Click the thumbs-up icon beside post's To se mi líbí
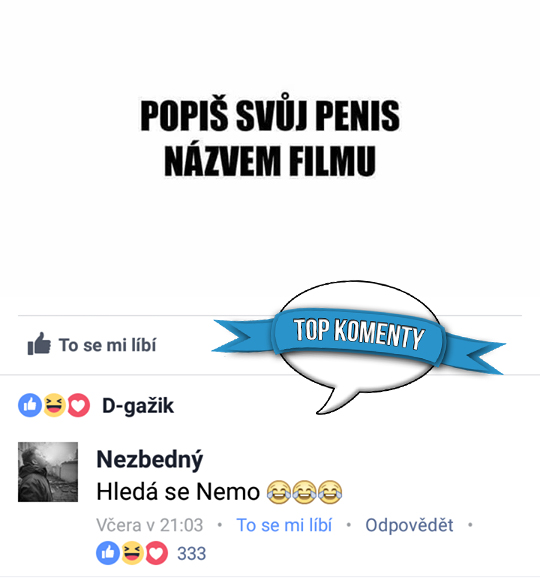The image size is (540, 580). click(39, 344)
